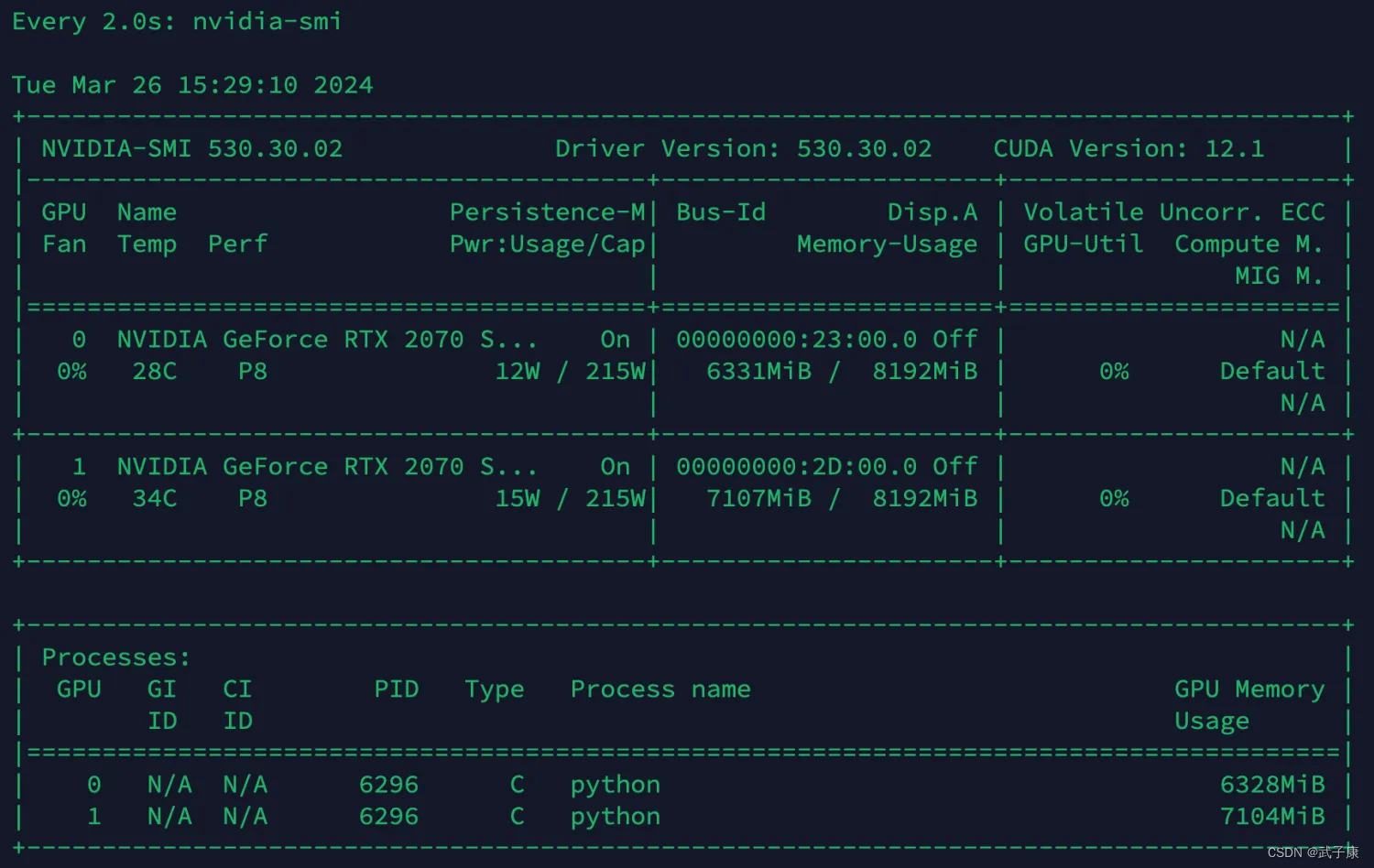Click the 'Temp' column header
This screenshot has width=1374, height=868.
147,245
